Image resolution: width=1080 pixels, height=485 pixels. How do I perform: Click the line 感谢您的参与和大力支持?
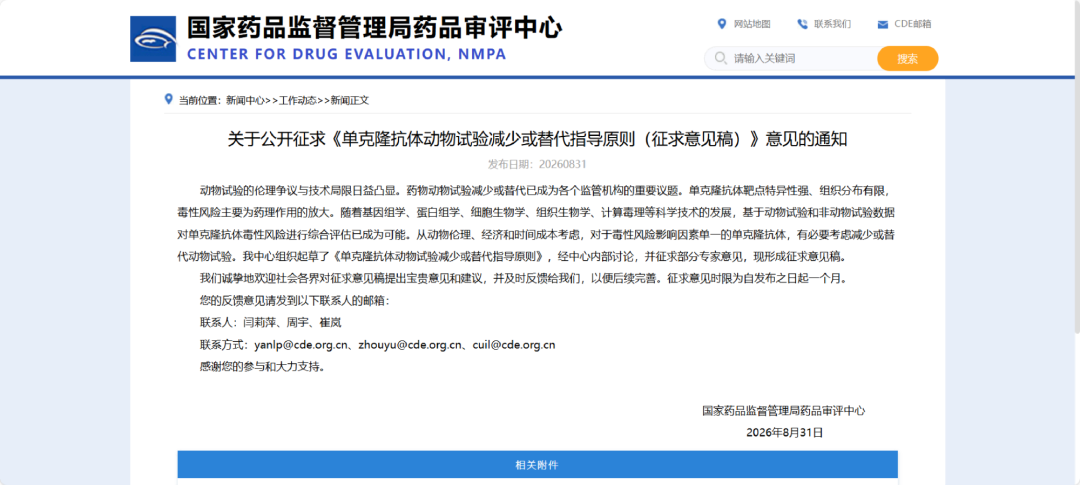point(262,367)
